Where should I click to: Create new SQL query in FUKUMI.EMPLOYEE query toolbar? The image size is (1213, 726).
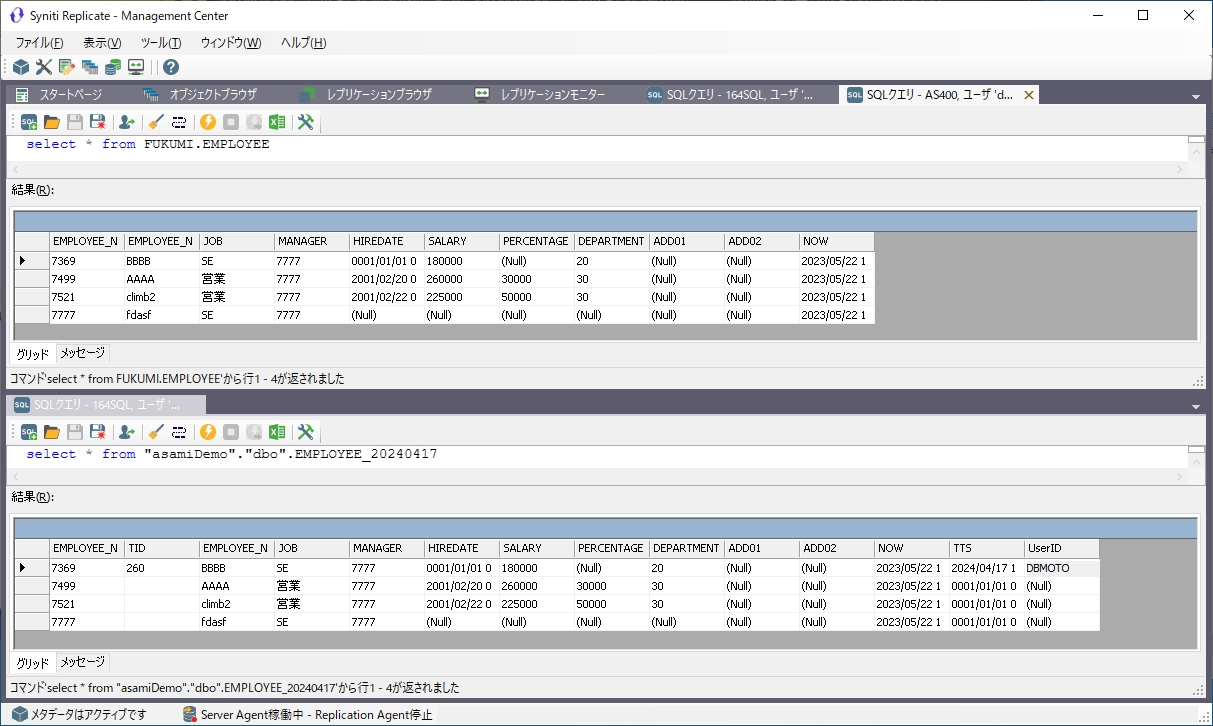click(x=29, y=122)
